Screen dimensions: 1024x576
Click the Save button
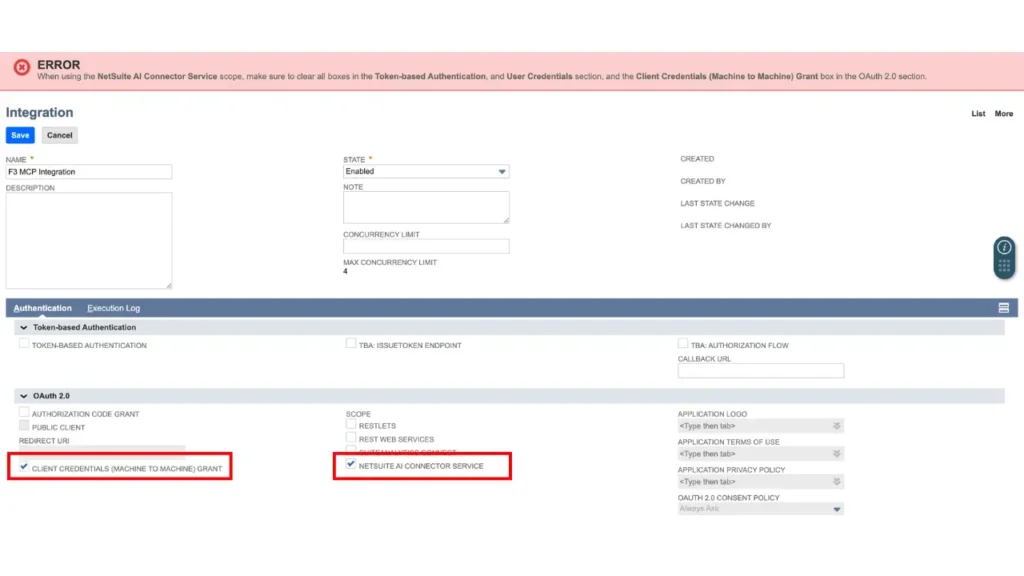tap(20, 135)
